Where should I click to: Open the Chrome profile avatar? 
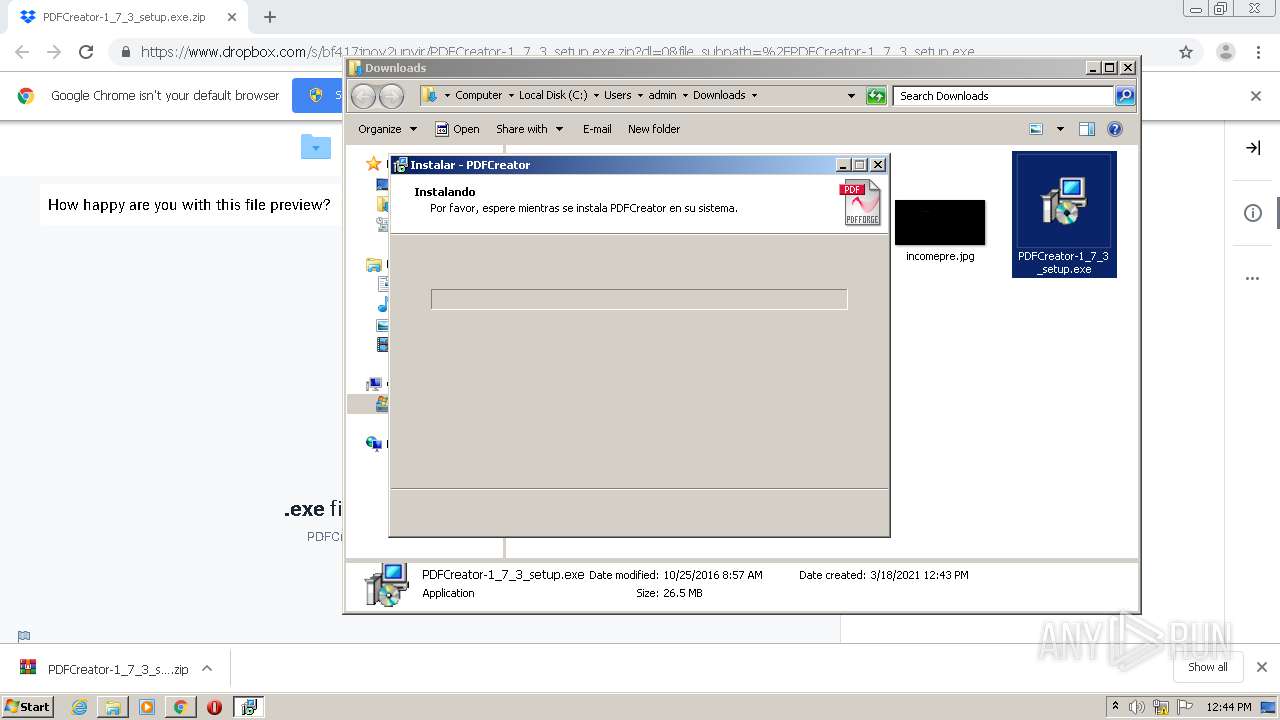coord(1225,52)
